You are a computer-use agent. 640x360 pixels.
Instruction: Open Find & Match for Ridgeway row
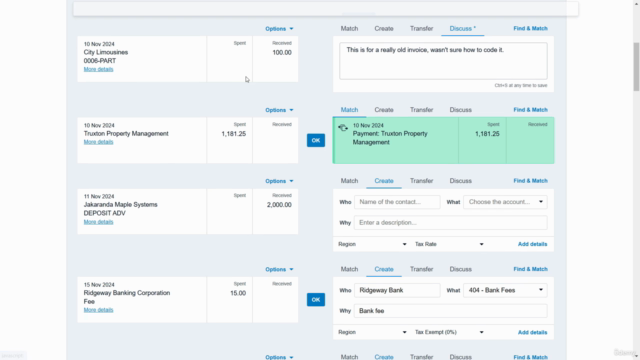coord(530,269)
